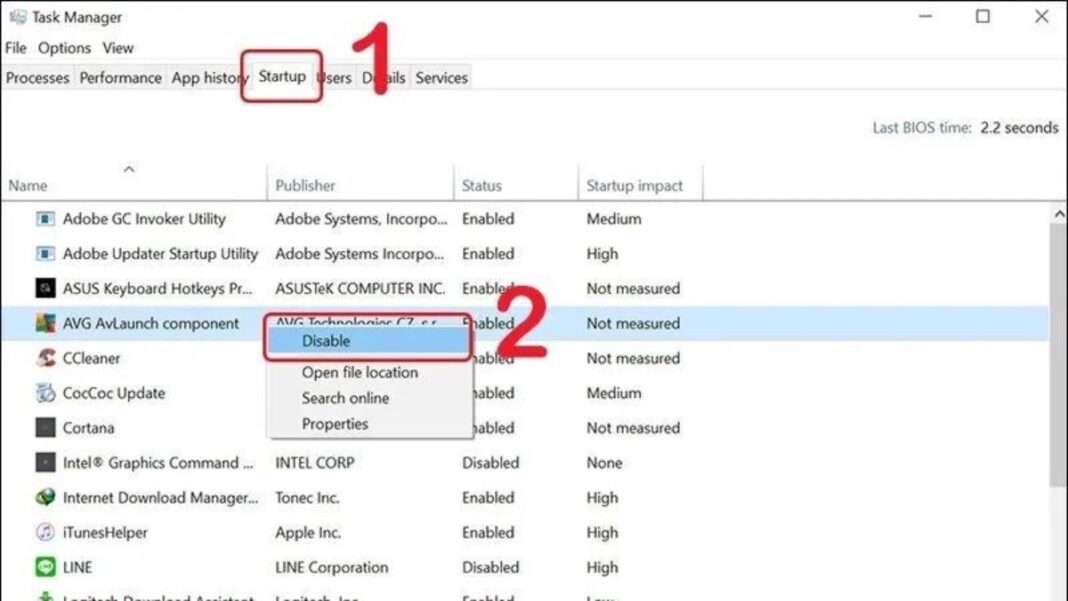Open the View menu

[x=118, y=48]
